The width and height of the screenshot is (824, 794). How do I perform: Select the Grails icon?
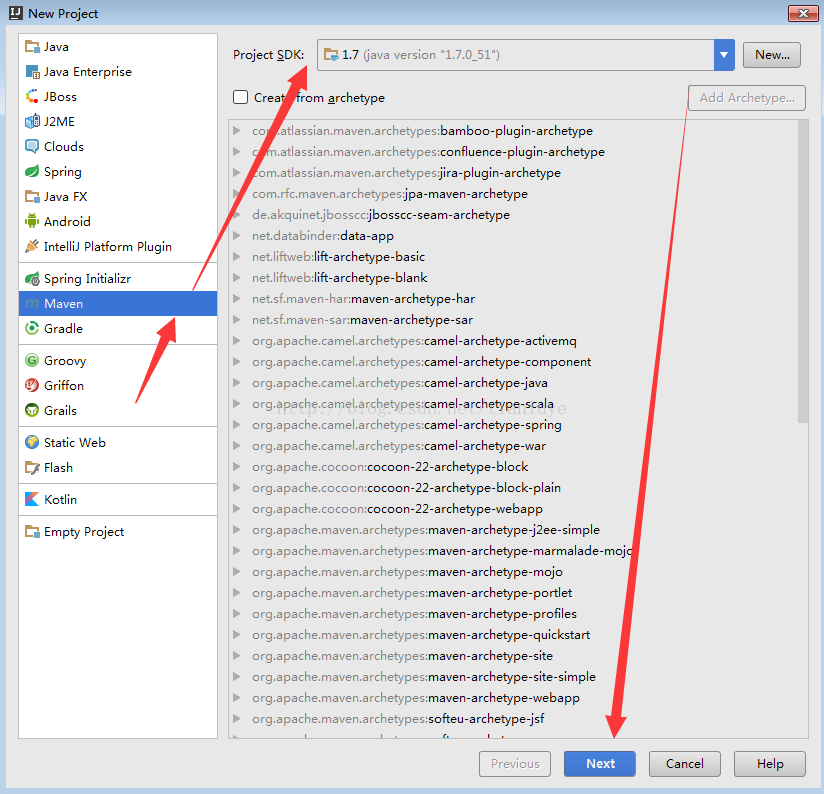(32, 410)
